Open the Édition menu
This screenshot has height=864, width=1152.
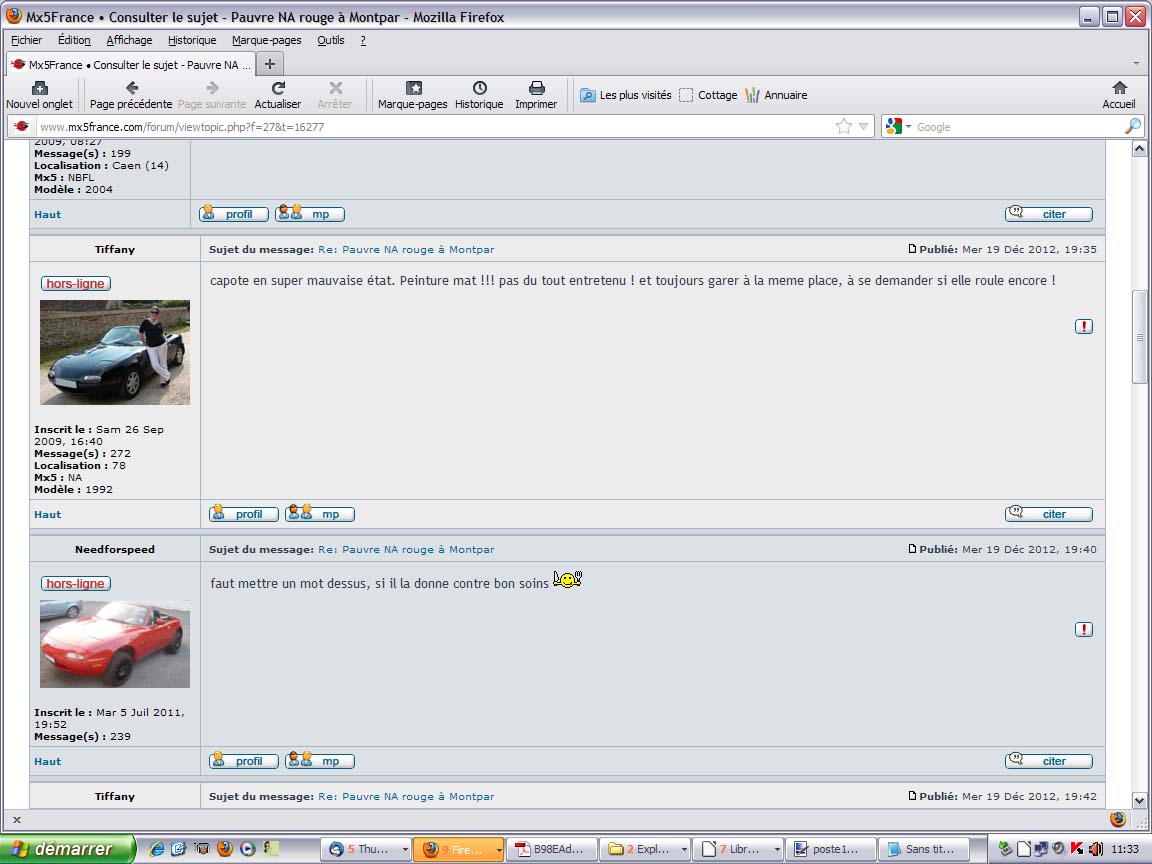[74, 40]
